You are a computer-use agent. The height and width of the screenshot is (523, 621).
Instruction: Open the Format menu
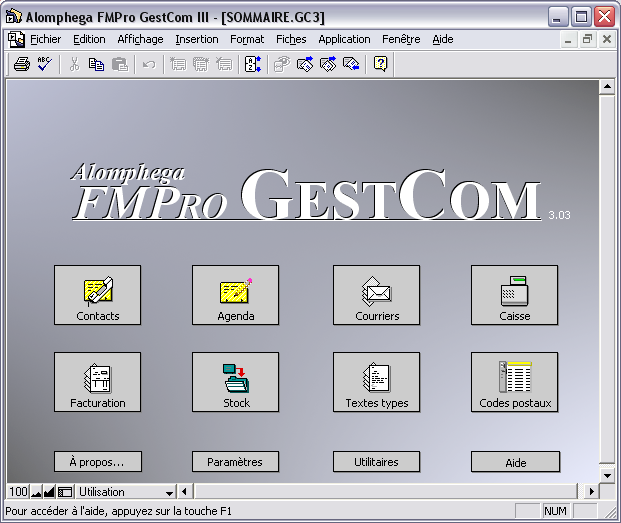tap(247, 39)
